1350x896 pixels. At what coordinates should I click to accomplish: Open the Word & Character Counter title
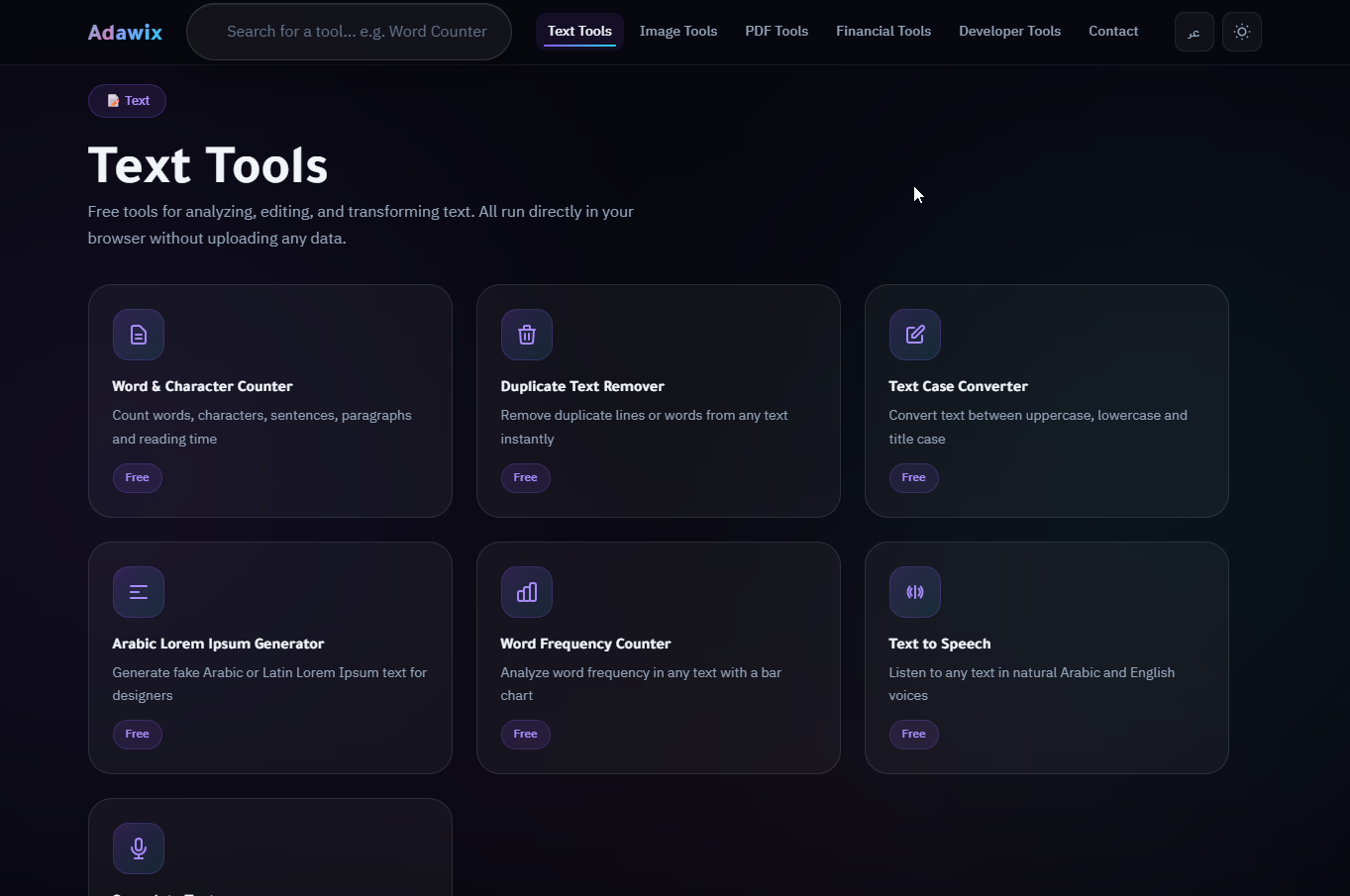coord(202,386)
